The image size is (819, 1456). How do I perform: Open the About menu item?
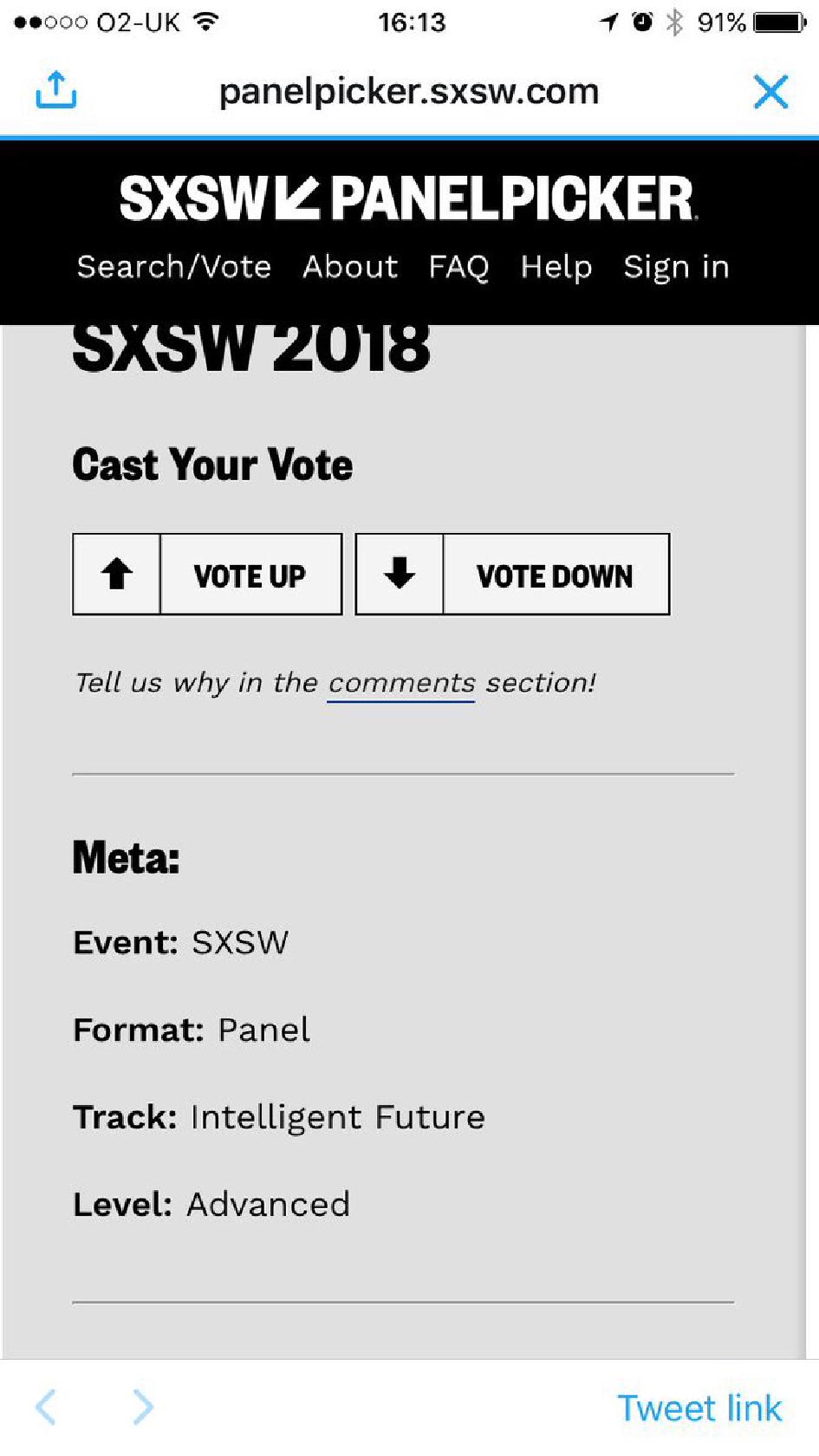pos(350,267)
